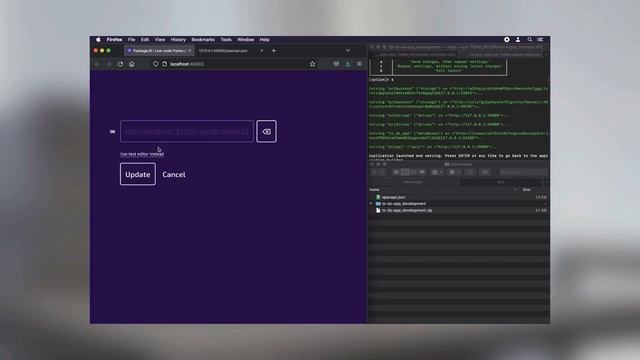The width and height of the screenshot is (640, 360).
Task: Open the 'Use text editor instead' link
Action: click(142, 154)
